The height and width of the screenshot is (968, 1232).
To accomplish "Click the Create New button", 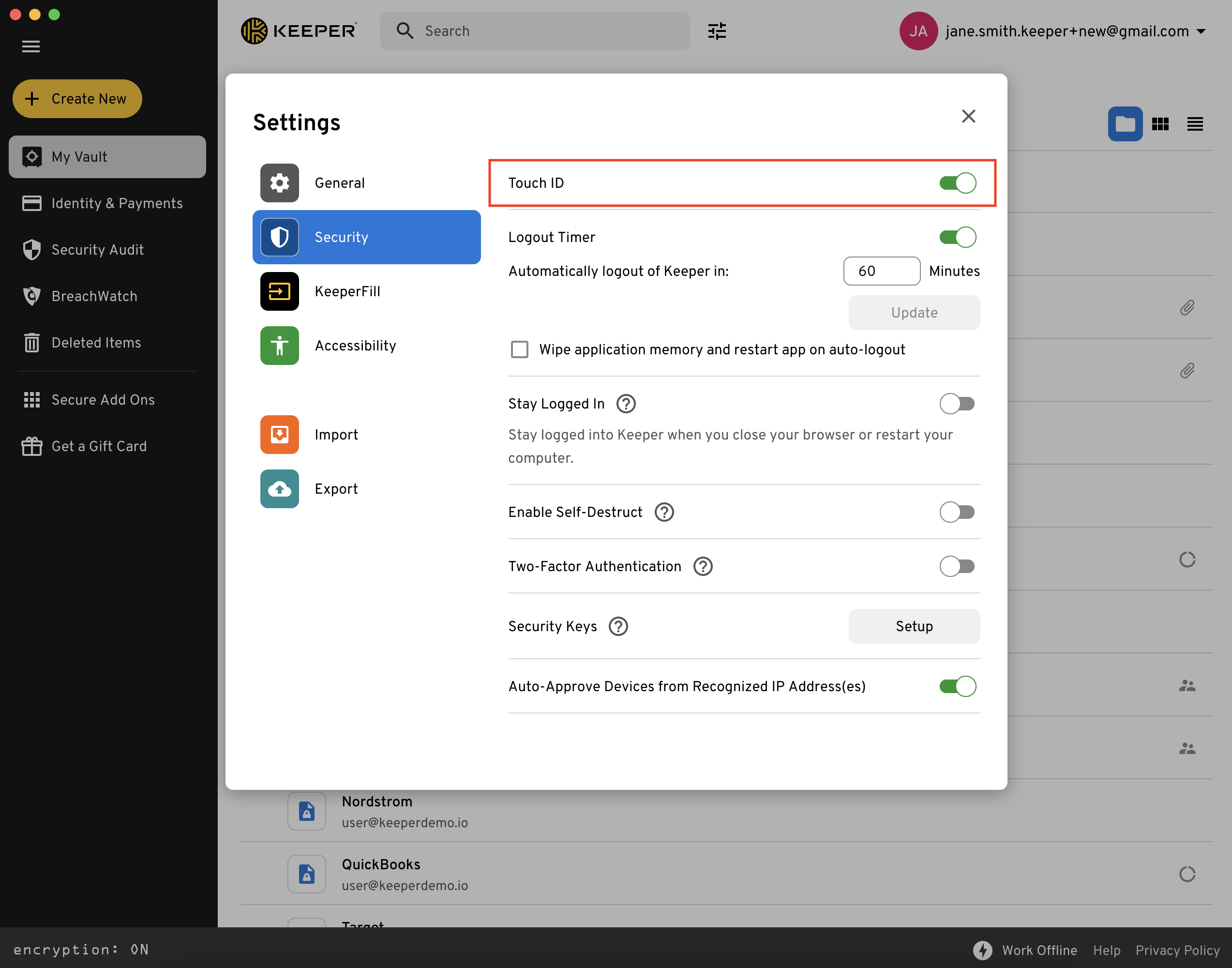I will (x=77, y=99).
